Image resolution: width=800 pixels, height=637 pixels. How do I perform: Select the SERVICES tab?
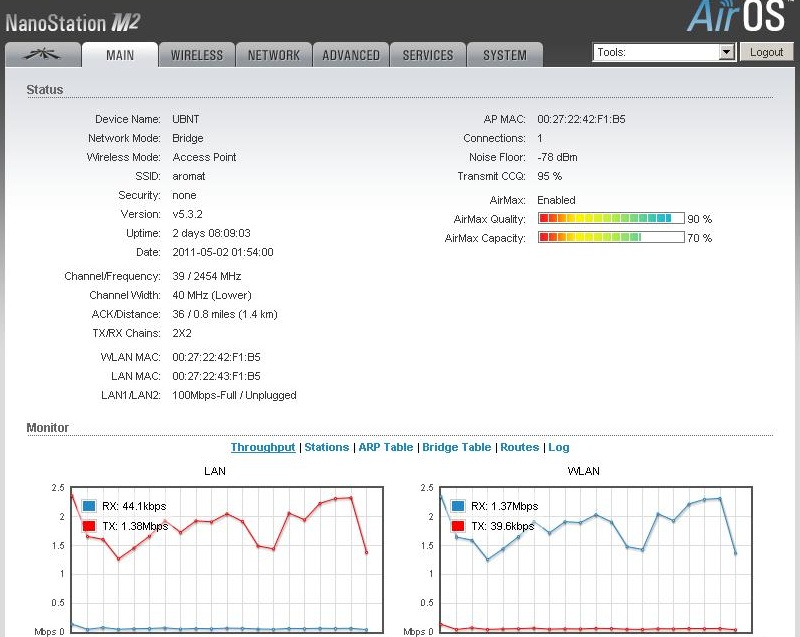[x=428, y=55]
